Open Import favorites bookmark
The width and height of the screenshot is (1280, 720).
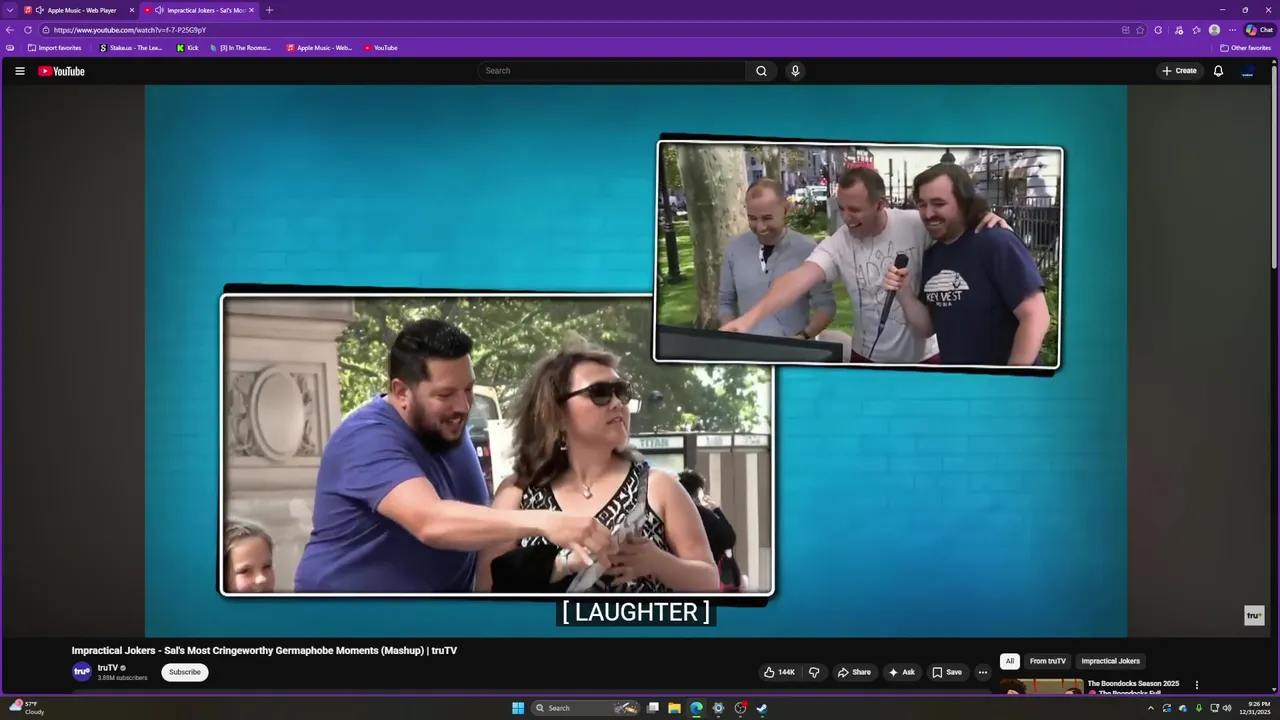coord(55,48)
